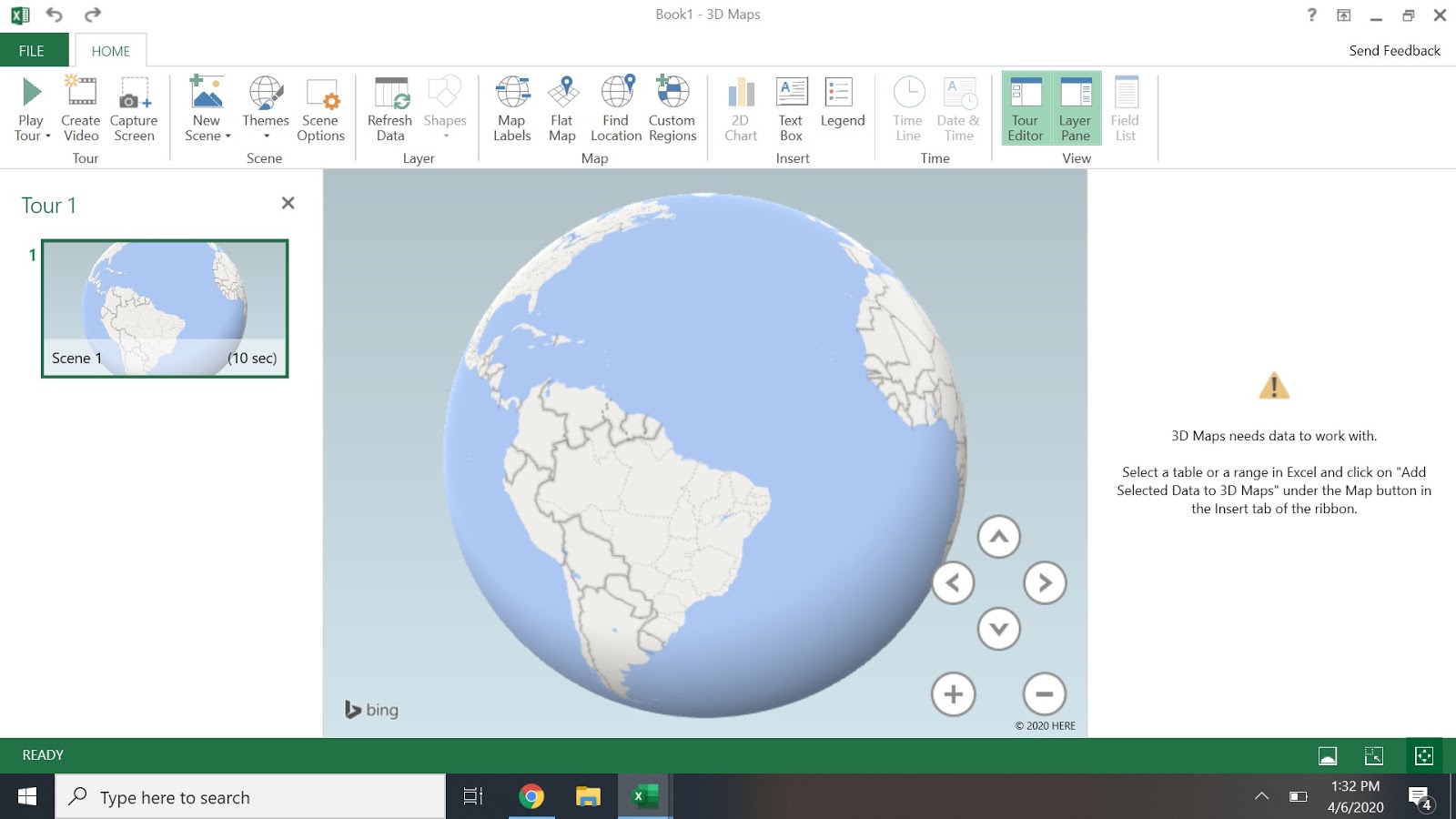This screenshot has height=819, width=1456.
Task: Click the first status bar view icon
Action: pyautogui.click(x=1328, y=755)
